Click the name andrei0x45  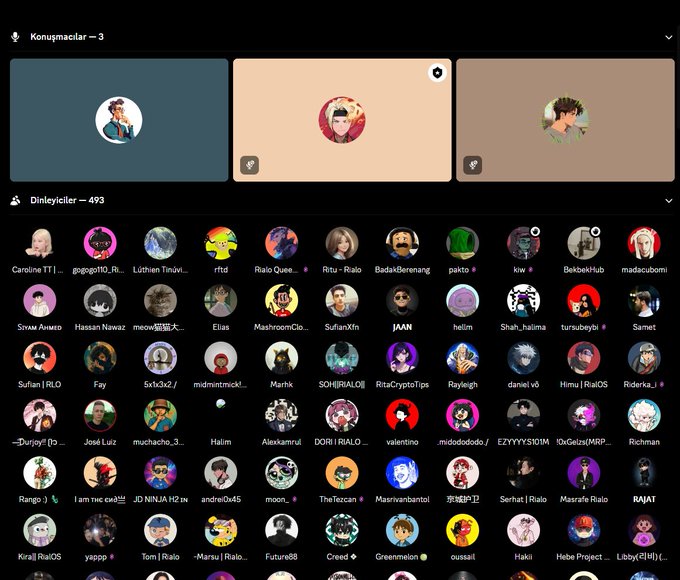click(221, 500)
